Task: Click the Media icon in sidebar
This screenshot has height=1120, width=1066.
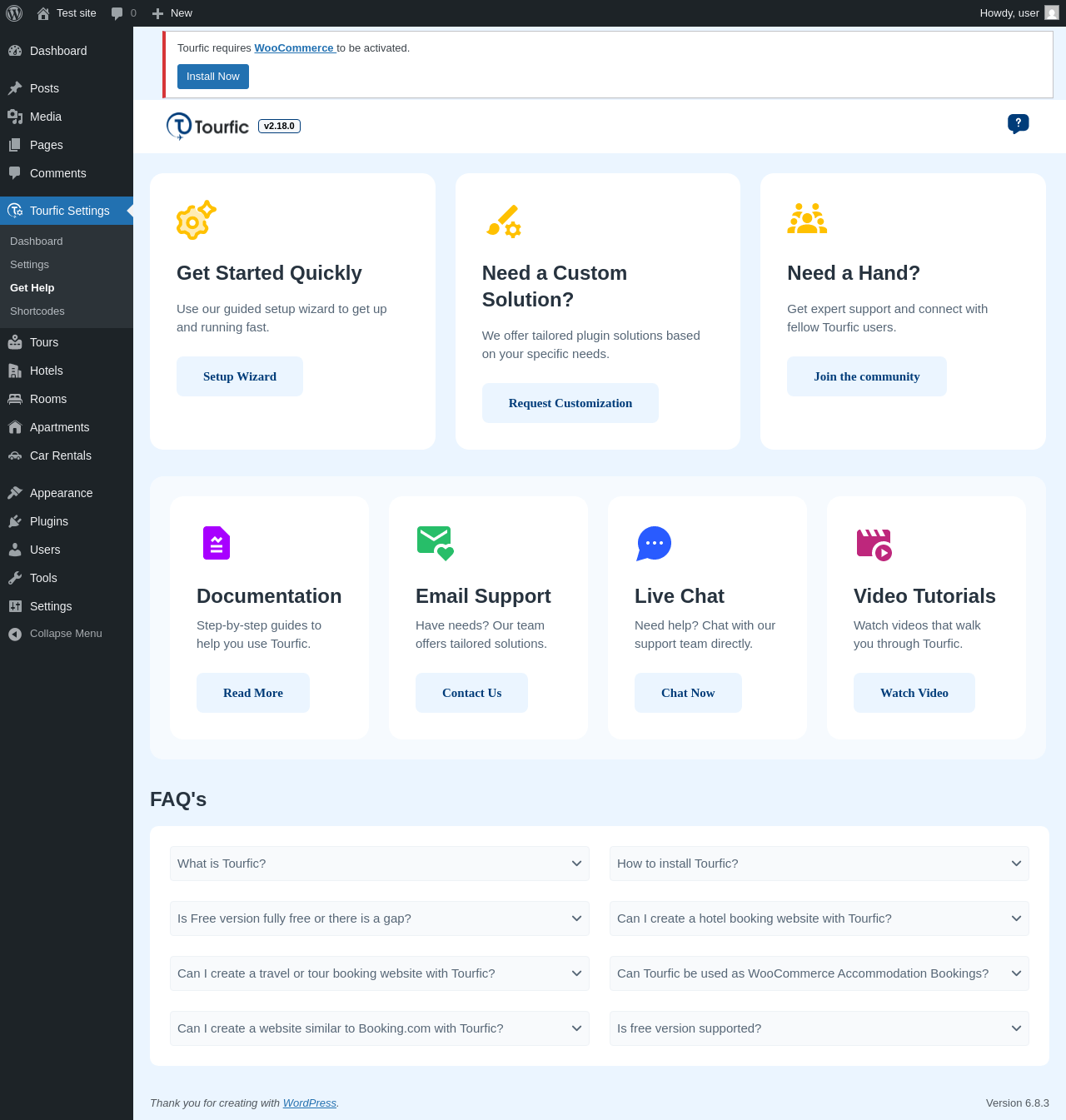Action: coord(15,117)
